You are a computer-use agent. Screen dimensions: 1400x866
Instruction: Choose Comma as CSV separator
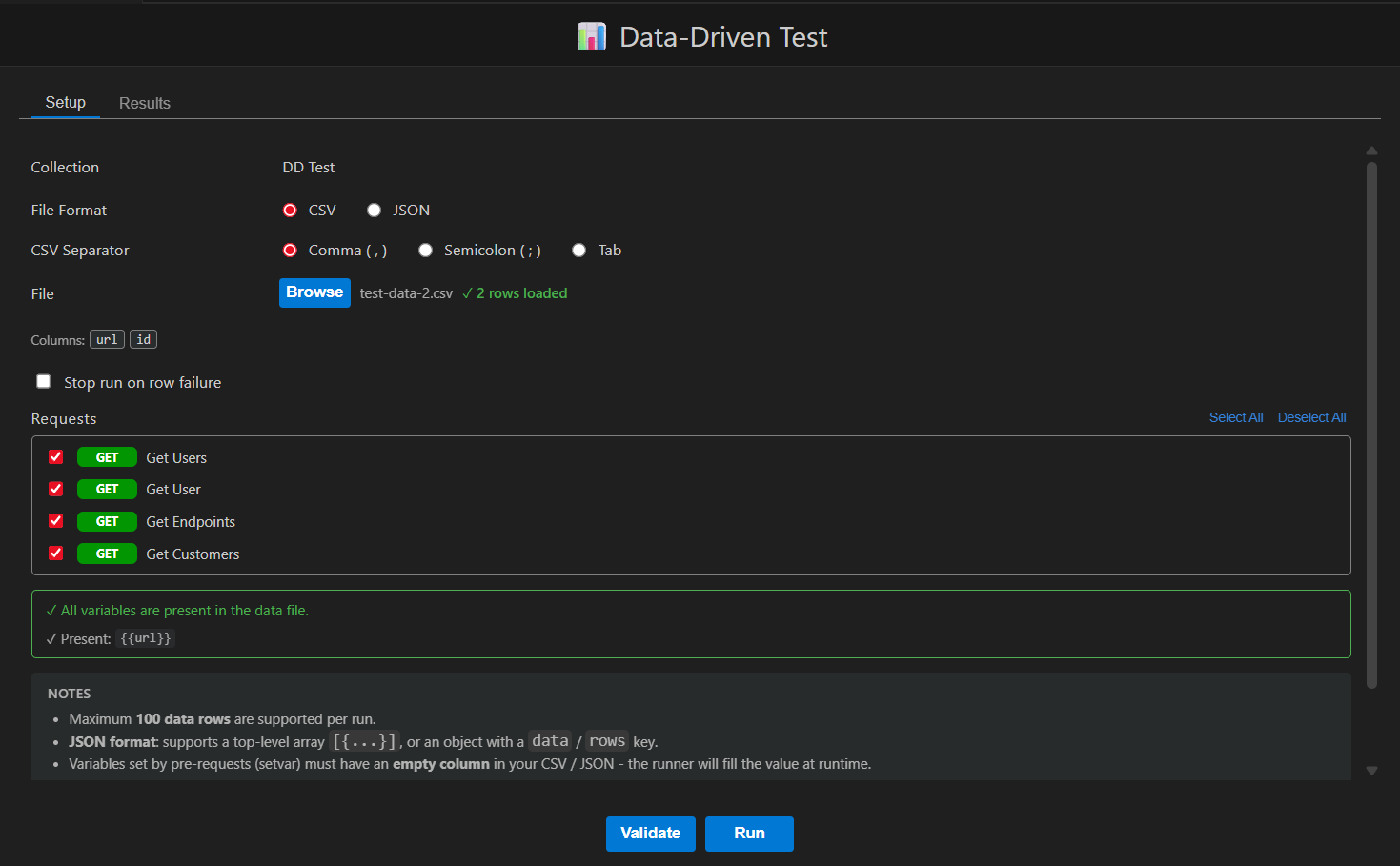[x=291, y=251]
